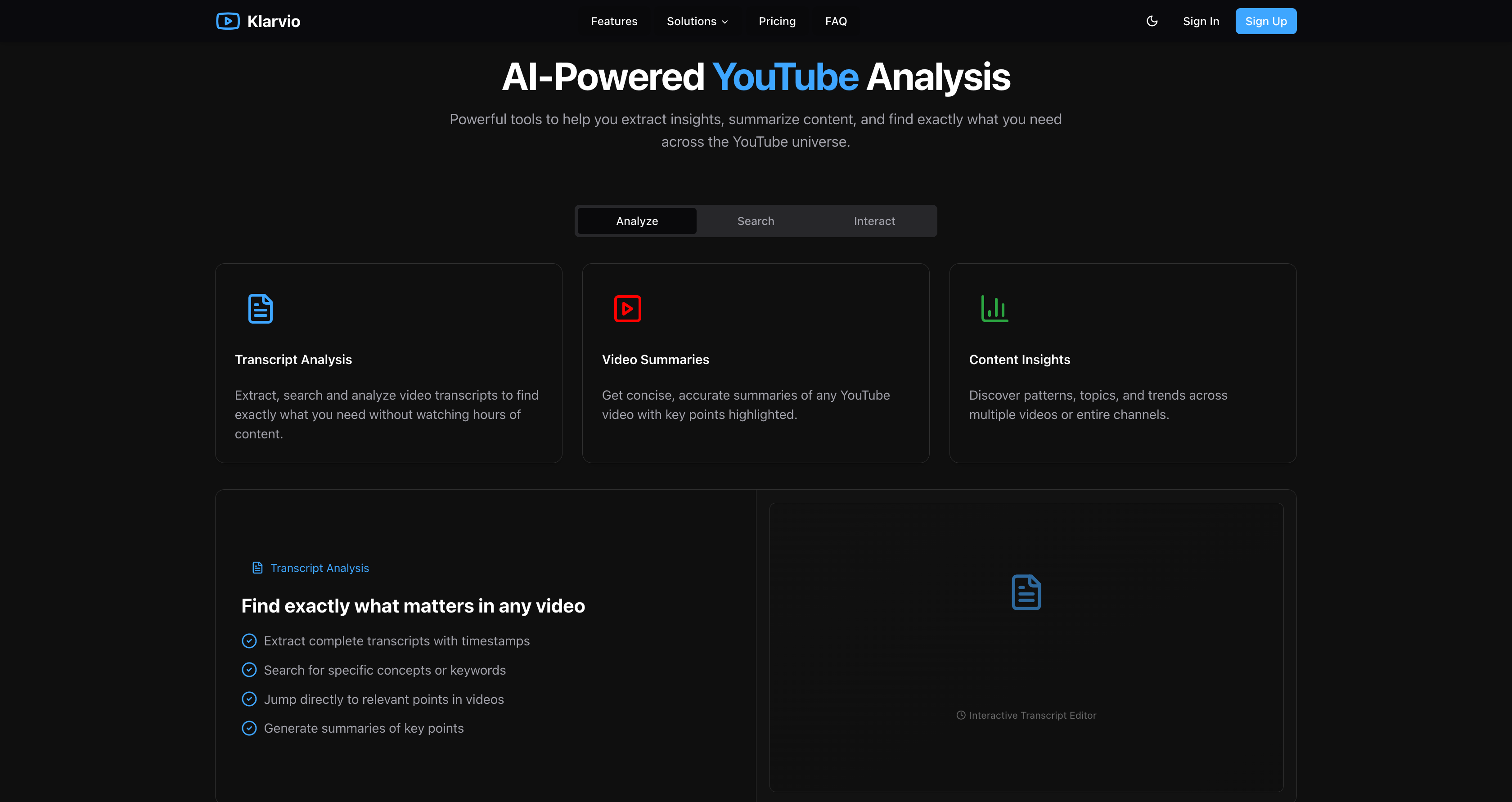Open the Sign In link
The height and width of the screenshot is (802, 1512).
pos(1200,21)
